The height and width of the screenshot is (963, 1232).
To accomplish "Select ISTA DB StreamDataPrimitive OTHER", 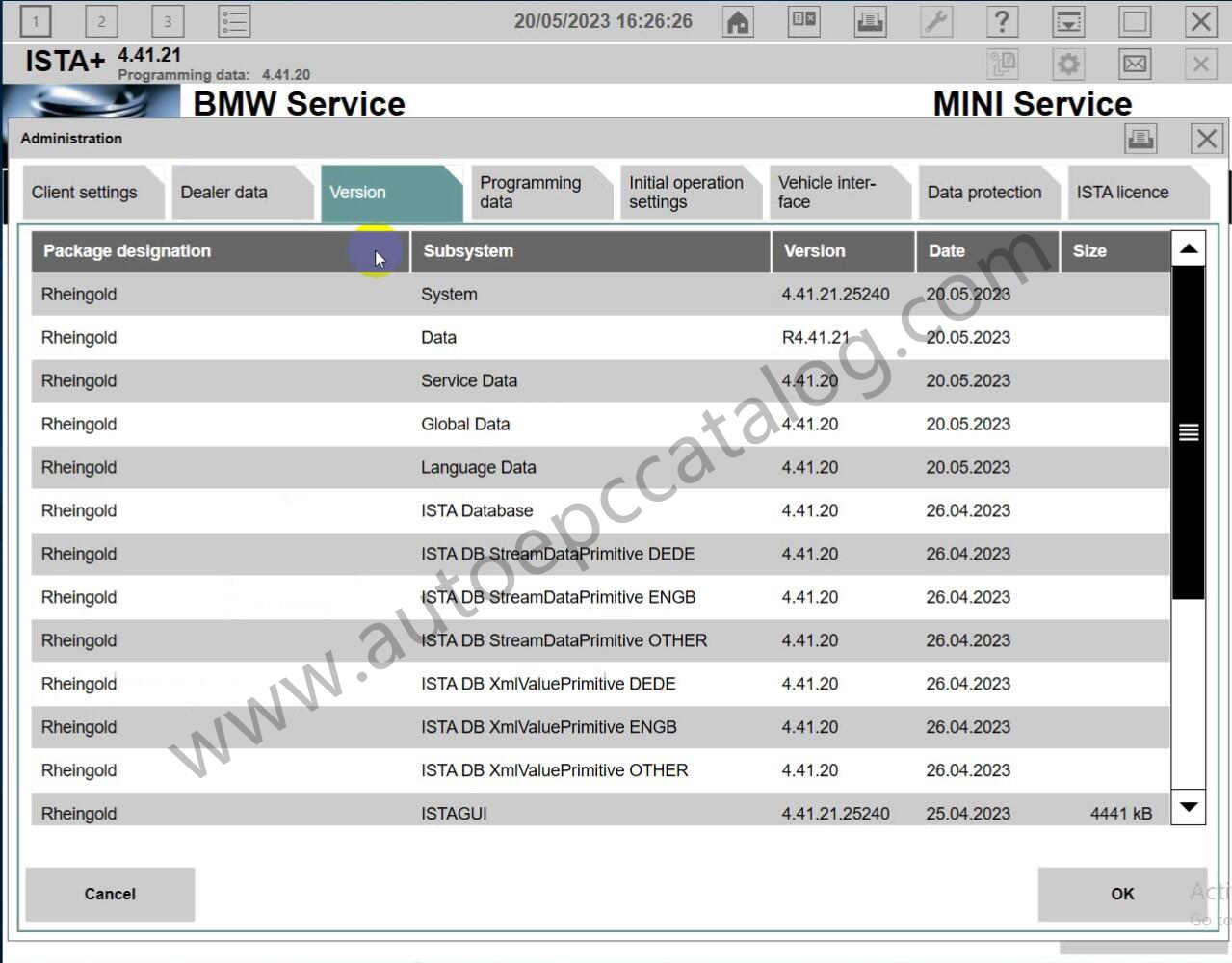I will point(600,641).
